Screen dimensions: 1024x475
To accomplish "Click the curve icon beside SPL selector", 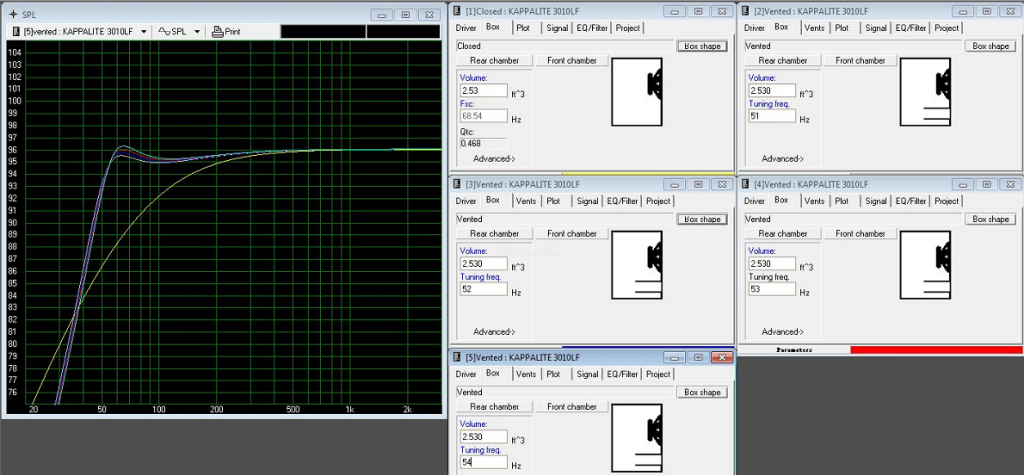I will pyautogui.click(x=165, y=31).
